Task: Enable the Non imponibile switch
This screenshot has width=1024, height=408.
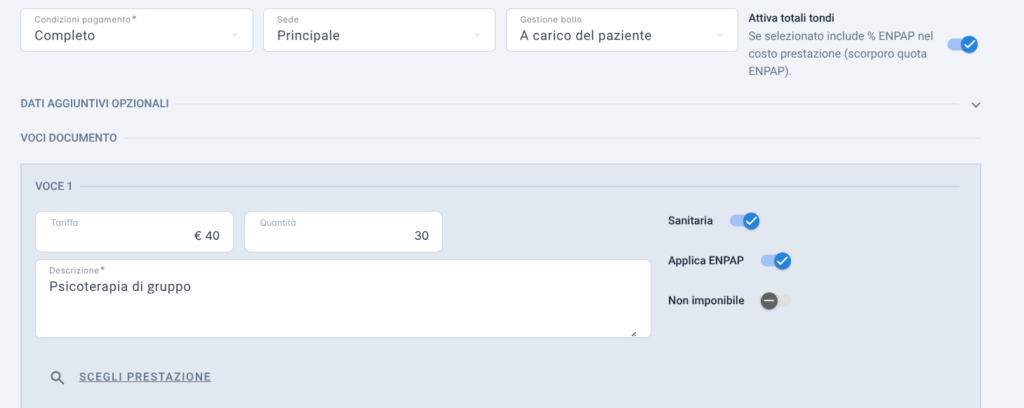Action: 776,301
